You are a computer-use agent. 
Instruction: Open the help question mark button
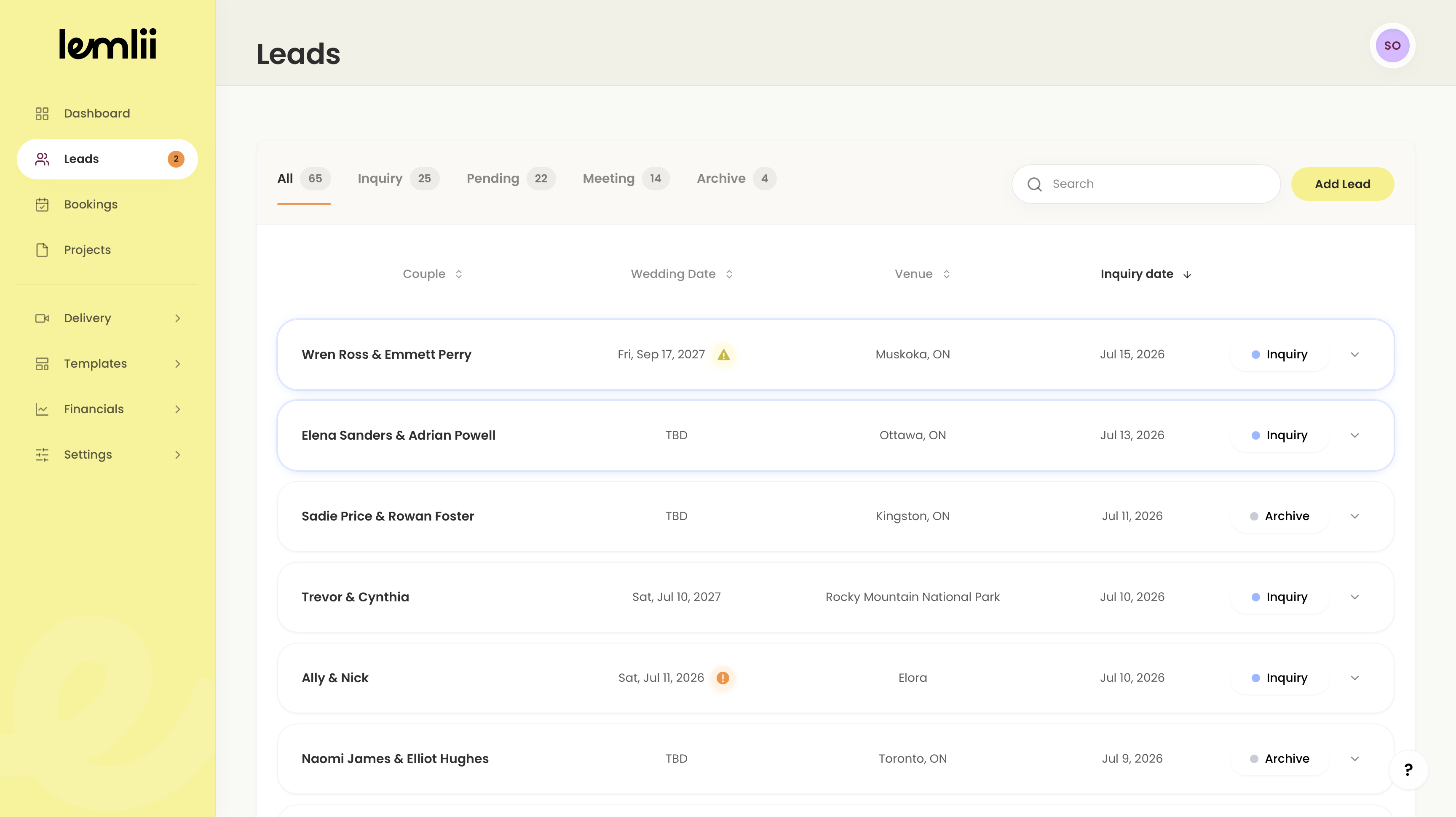tap(1408, 769)
